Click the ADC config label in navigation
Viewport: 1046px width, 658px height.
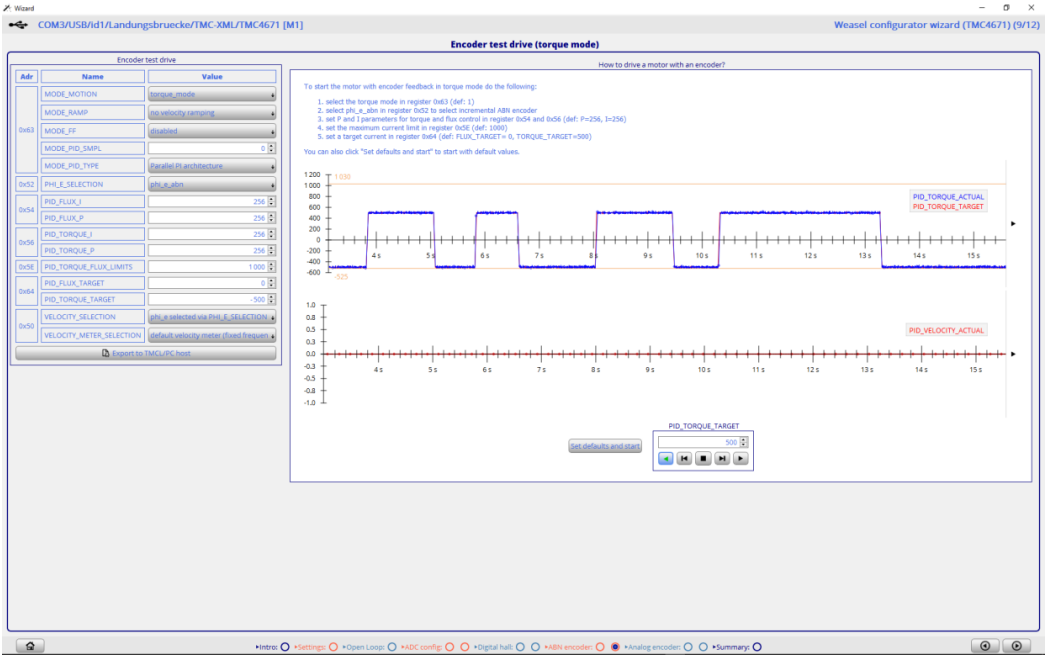[422, 647]
